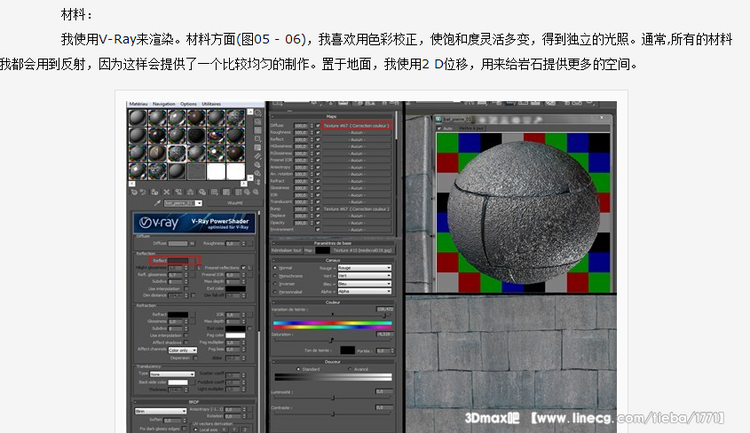The width and height of the screenshot is (750, 433).
Task: Click the Put to Library icon
Action: point(202,192)
